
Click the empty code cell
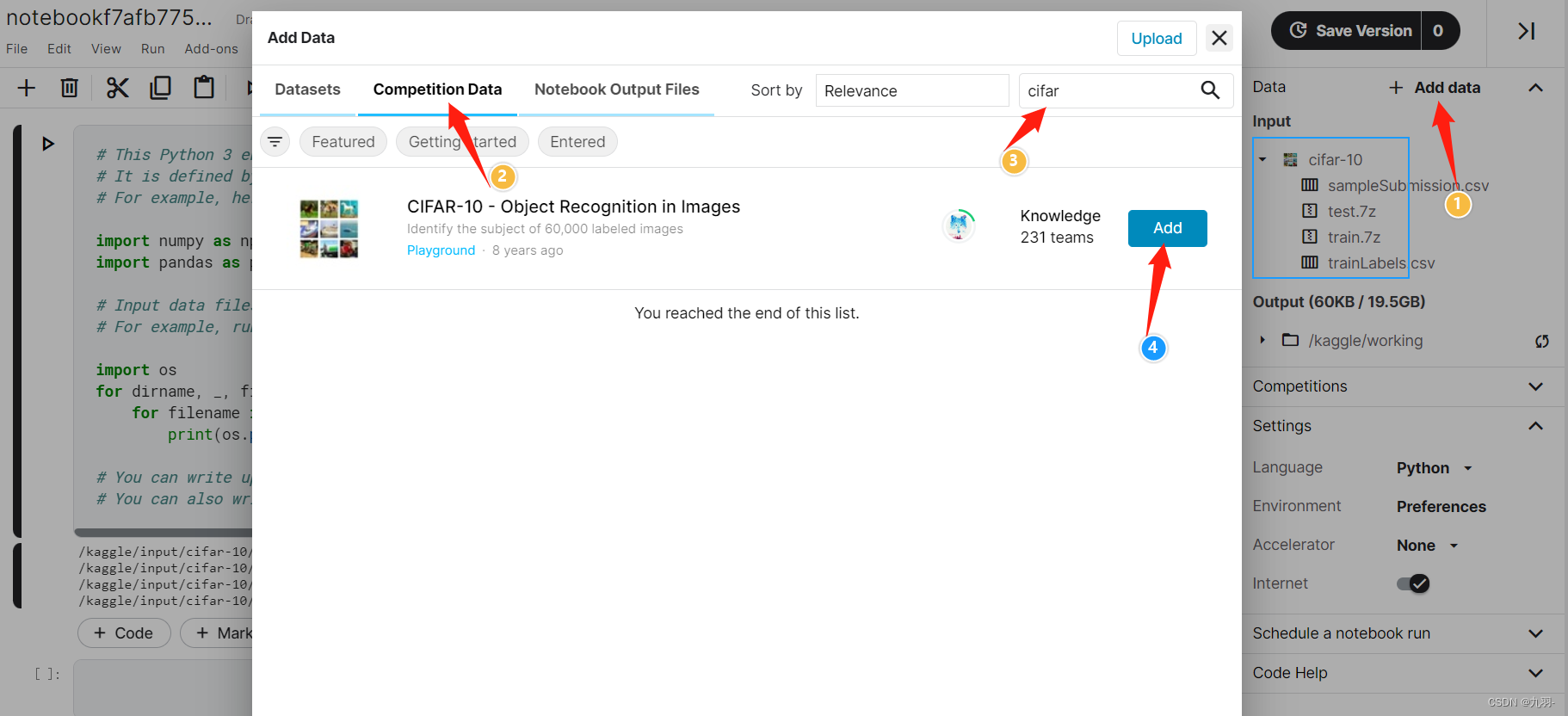163,686
